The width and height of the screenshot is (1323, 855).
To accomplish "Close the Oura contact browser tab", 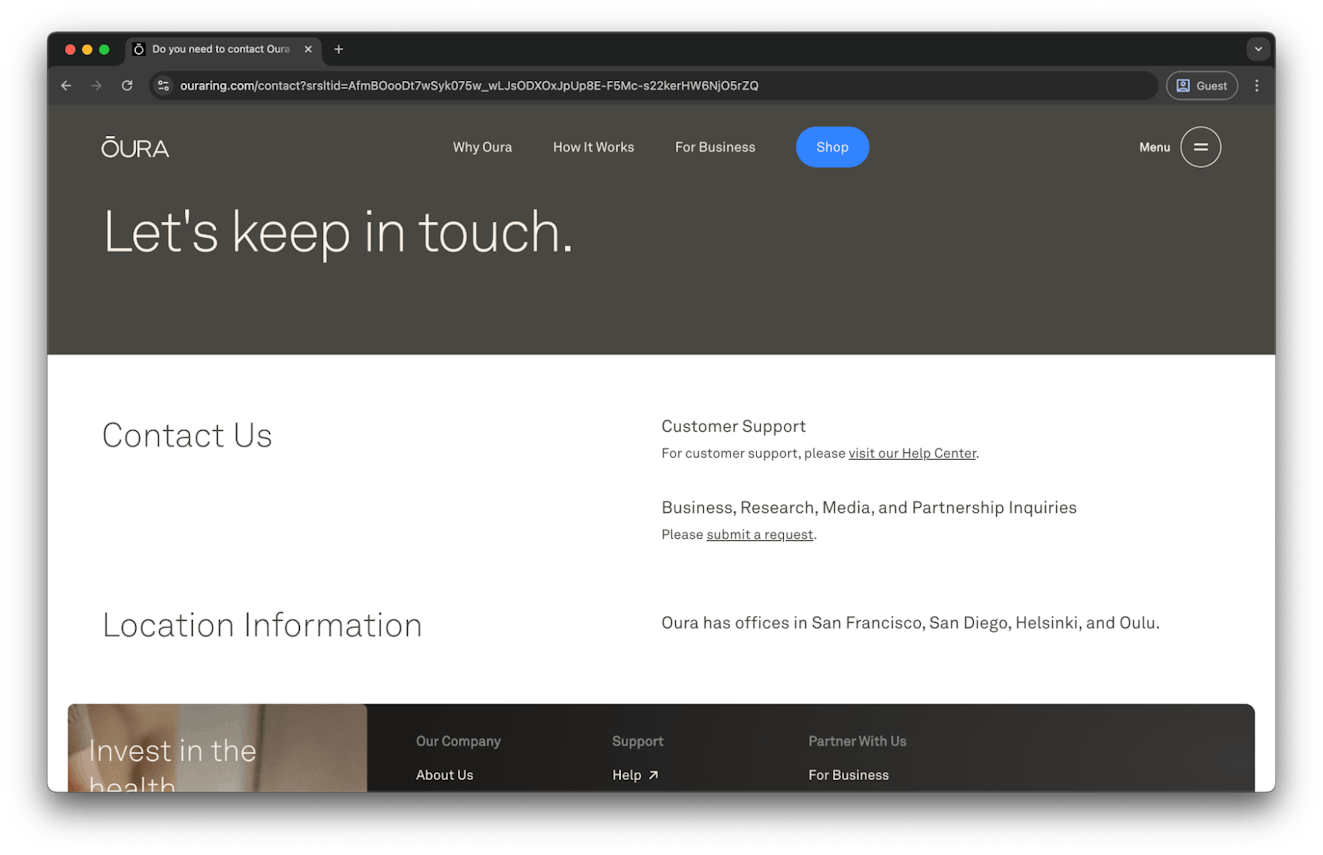I will tap(308, 49).
